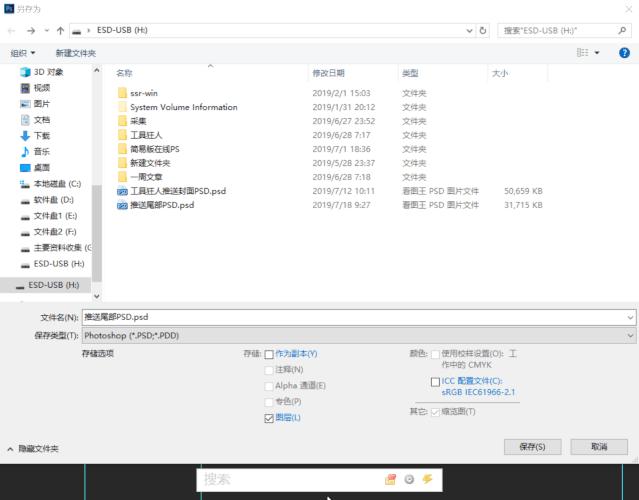
Task: Select 推送尾部PSD.psd file icon
Action: tap(122, 205)
